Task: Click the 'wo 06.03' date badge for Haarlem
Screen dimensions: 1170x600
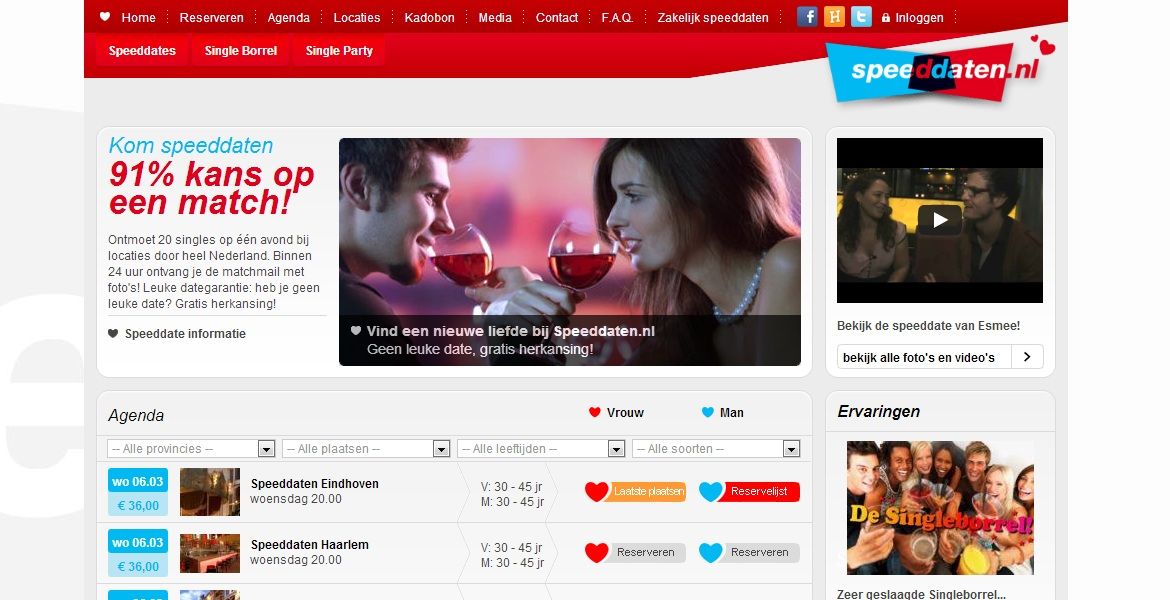Action: pyautogui.click(x=138, y=542)
